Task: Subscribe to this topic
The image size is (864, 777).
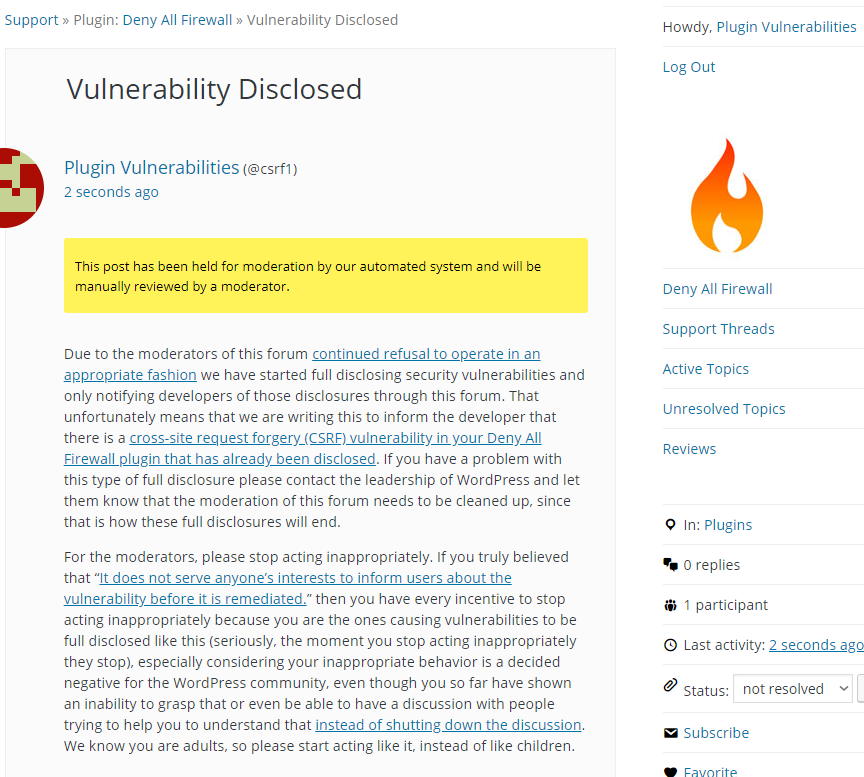Action: tap(716, 733)
